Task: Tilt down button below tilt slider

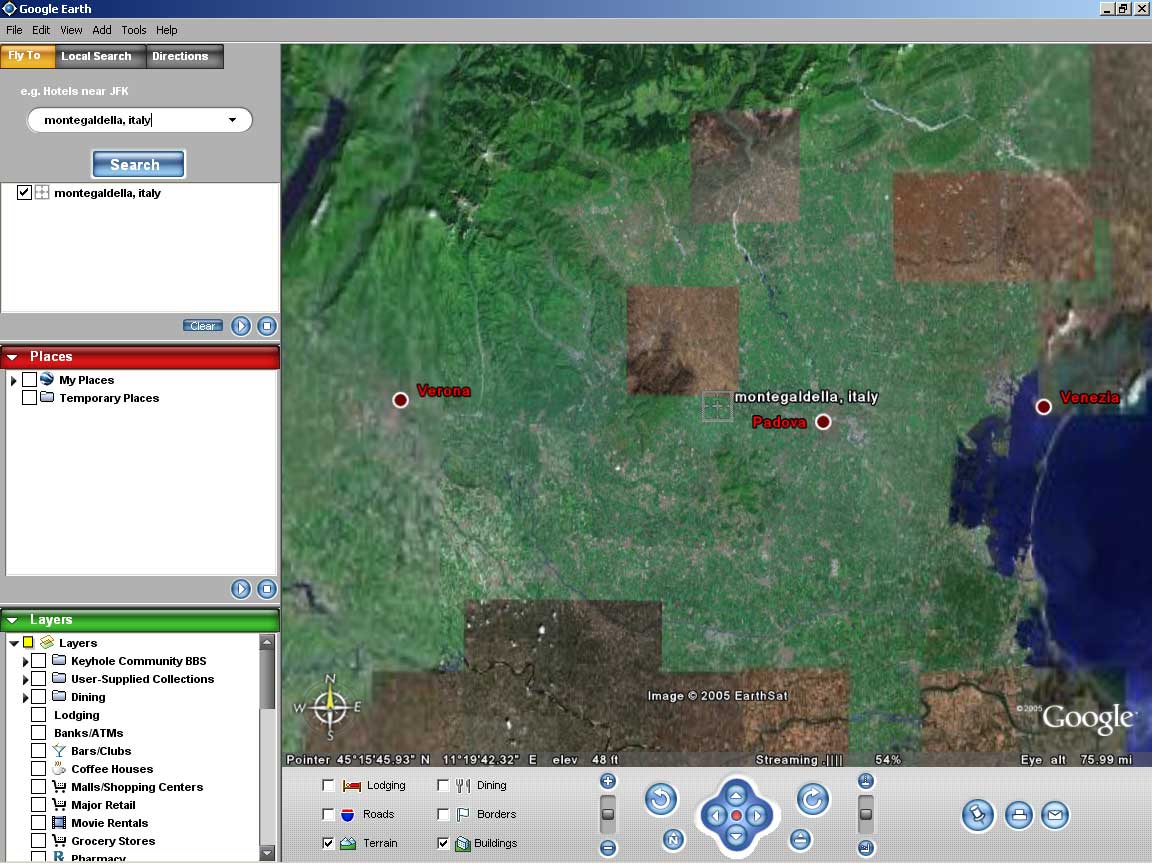Action: (865, 848)
